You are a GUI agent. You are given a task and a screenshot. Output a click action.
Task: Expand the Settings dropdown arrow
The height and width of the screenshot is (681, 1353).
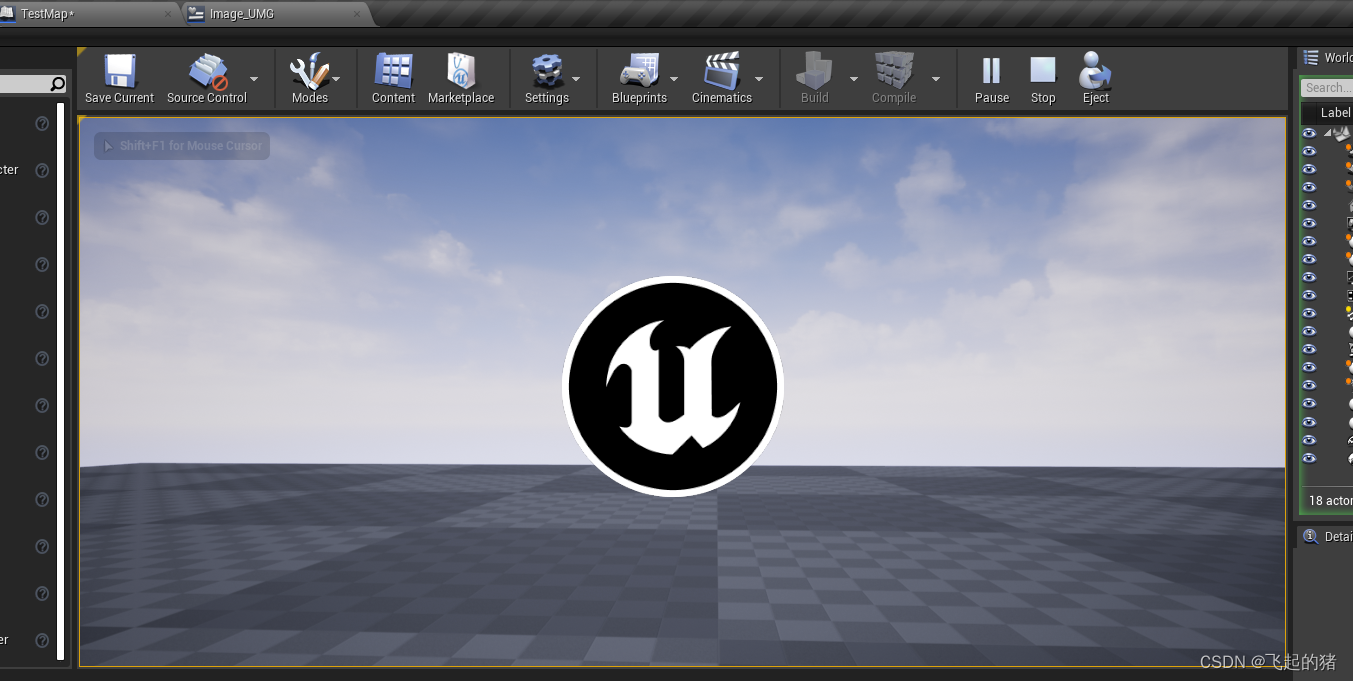point(576,78)
